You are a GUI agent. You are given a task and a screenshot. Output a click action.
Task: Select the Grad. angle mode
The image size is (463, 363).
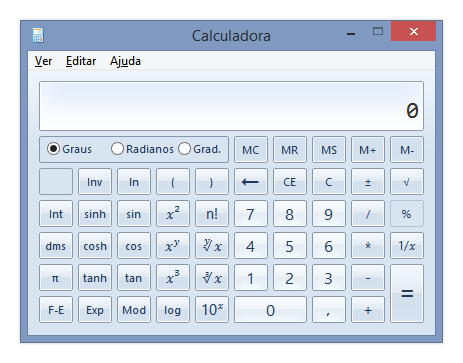pyautogui.click(x=200, y=149)
